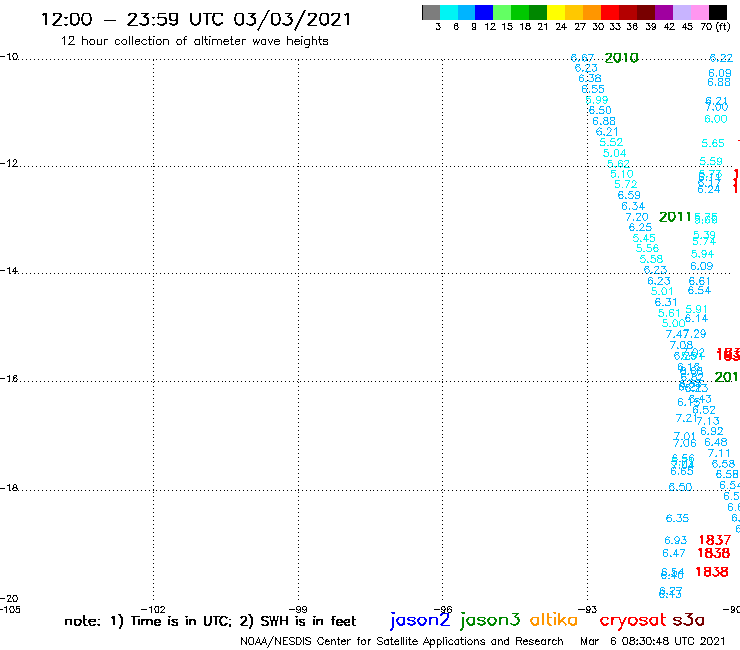Viewport: 740px width, 650px height.
Task: Click the note about UTC time and SWH in feet
Action: (x=210, y=621)
